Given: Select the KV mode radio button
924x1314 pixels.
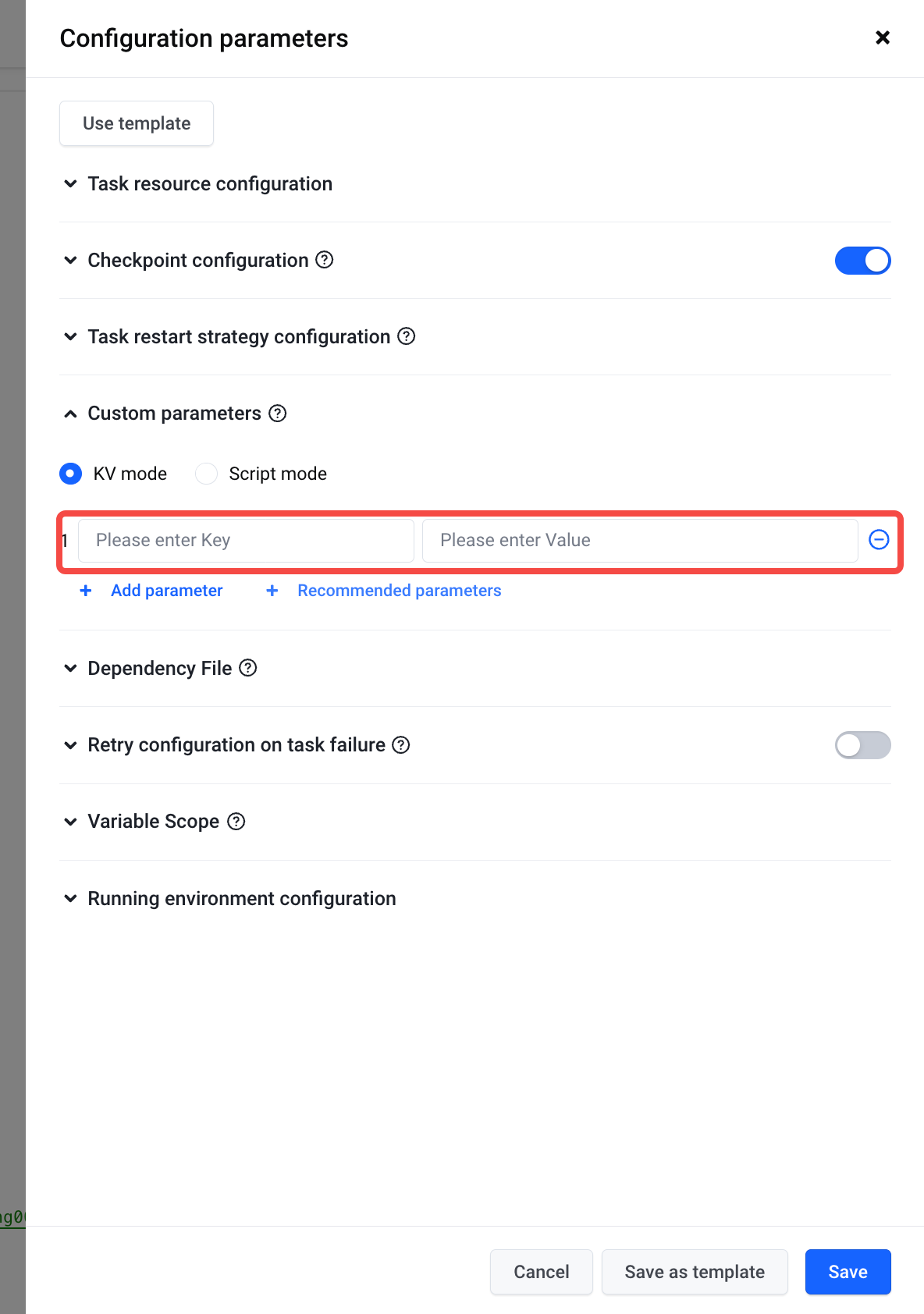Looking at the screenshot, I should (x=70, y=474).
